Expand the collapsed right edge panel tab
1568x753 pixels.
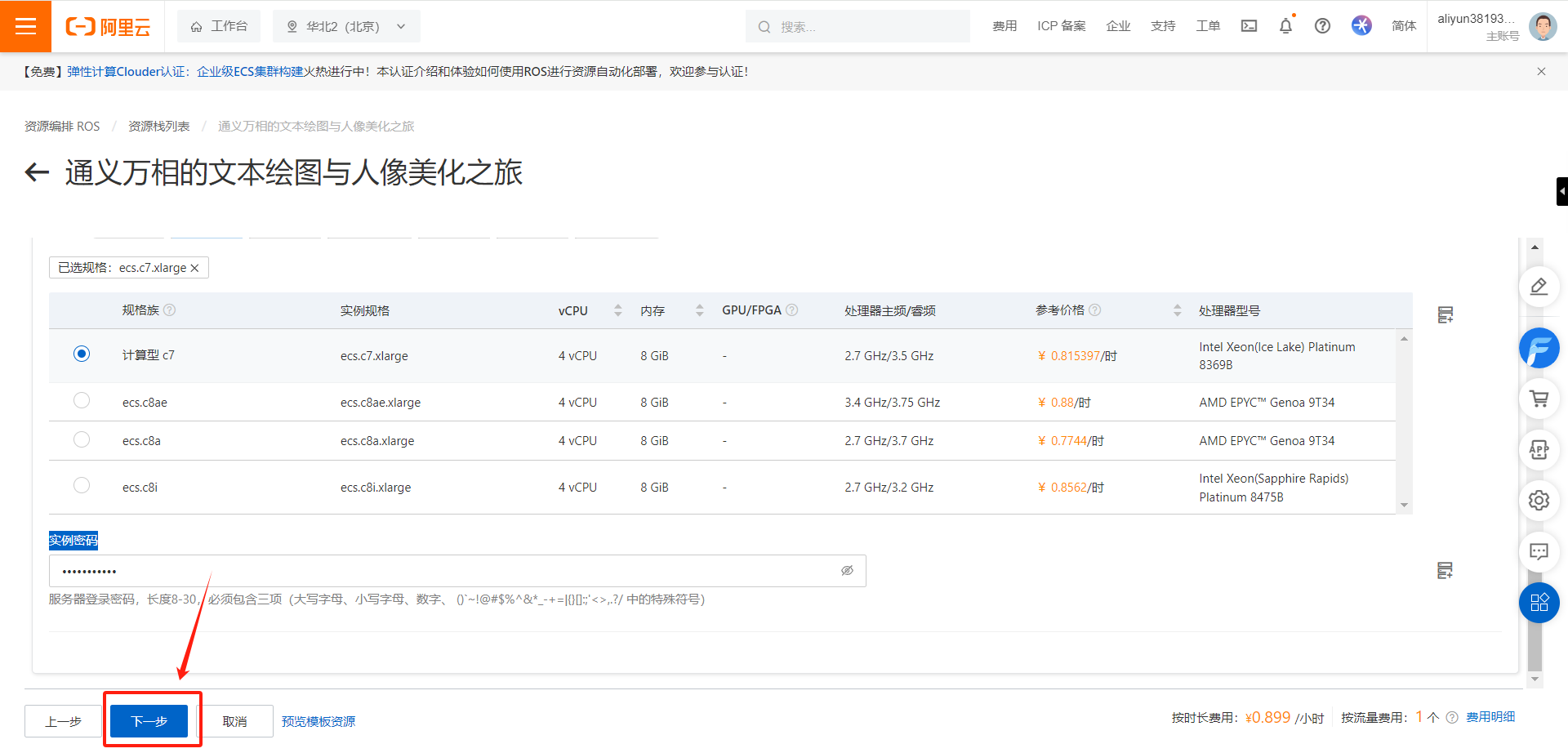(x=1561, y=192)
